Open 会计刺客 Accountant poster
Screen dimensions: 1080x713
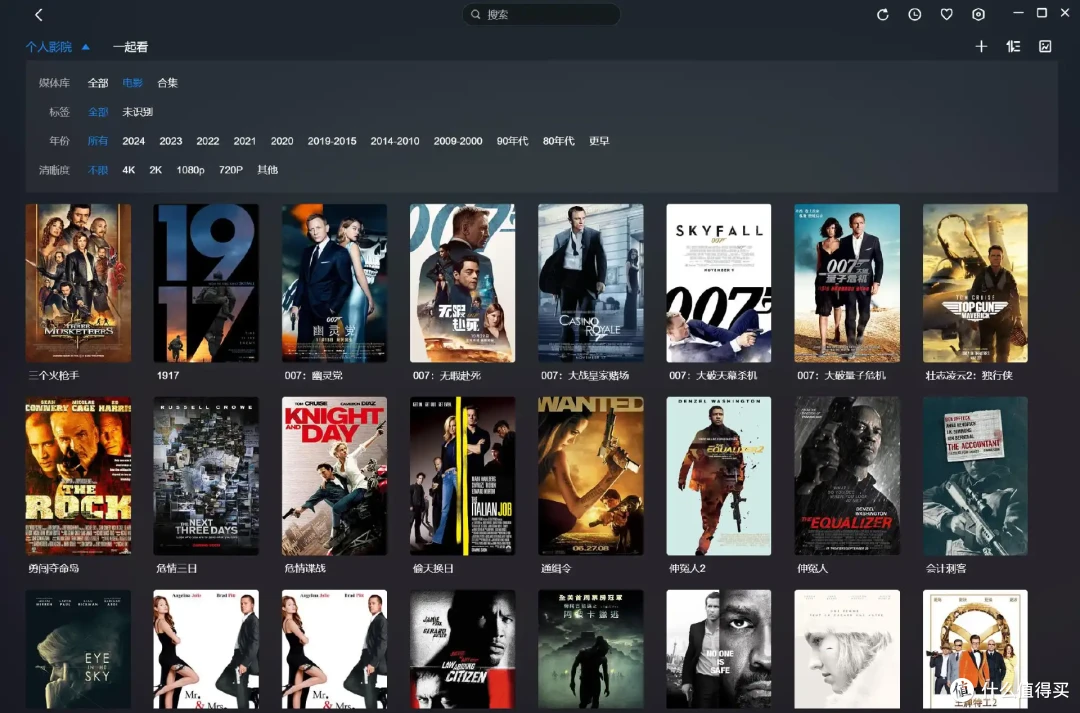975,475
